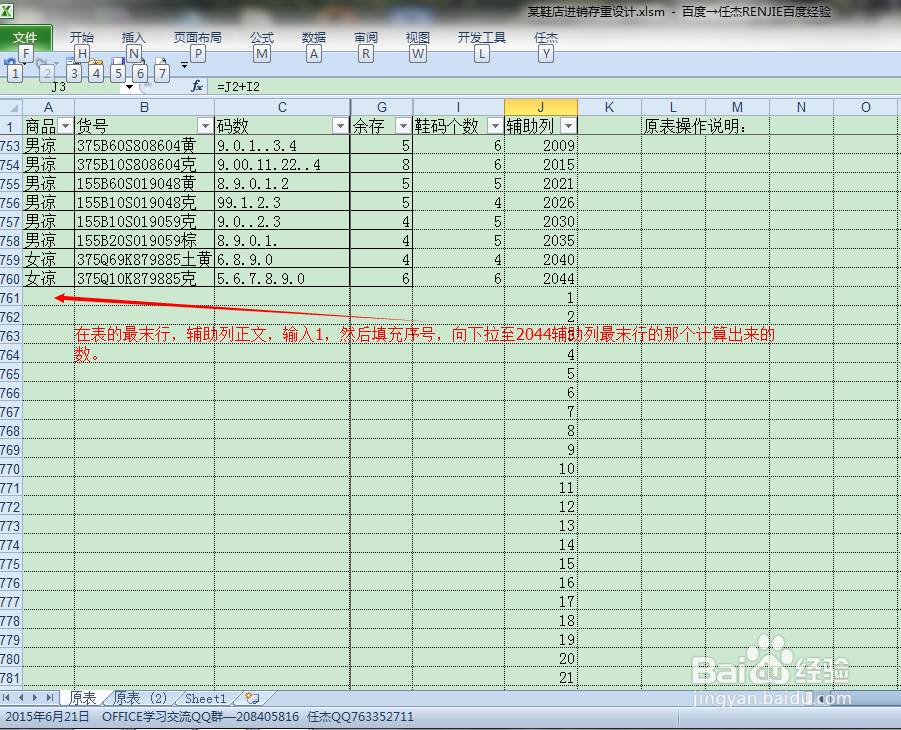Switch to the 视图 ribbon tab

click(x=418, y=38)
